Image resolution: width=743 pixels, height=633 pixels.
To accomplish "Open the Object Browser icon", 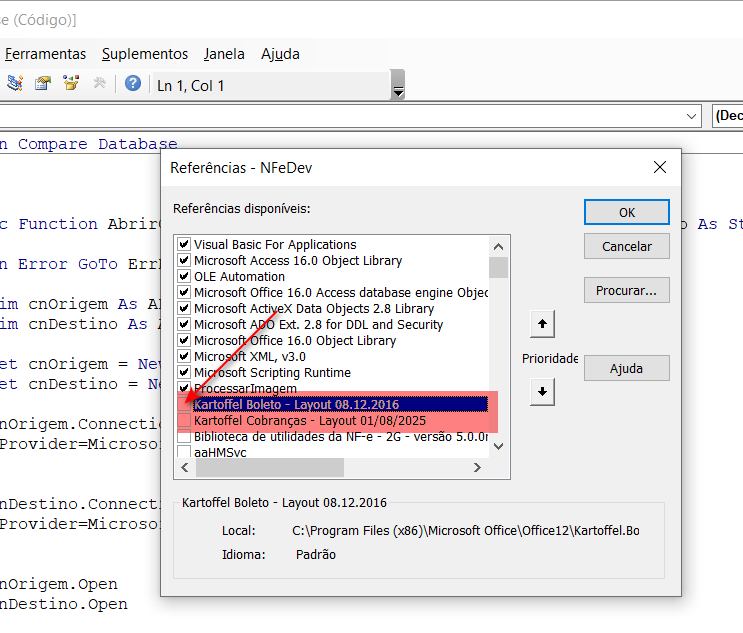I will [x=71, y=84].
